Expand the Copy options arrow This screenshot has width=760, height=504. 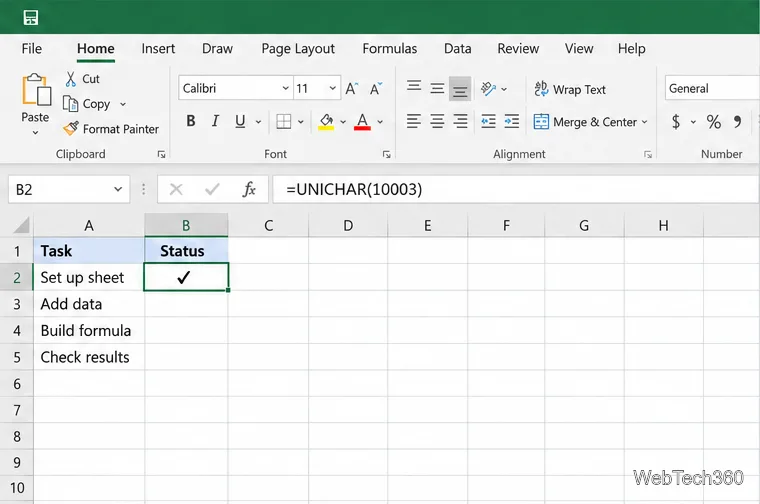click(x=123, y=104)
